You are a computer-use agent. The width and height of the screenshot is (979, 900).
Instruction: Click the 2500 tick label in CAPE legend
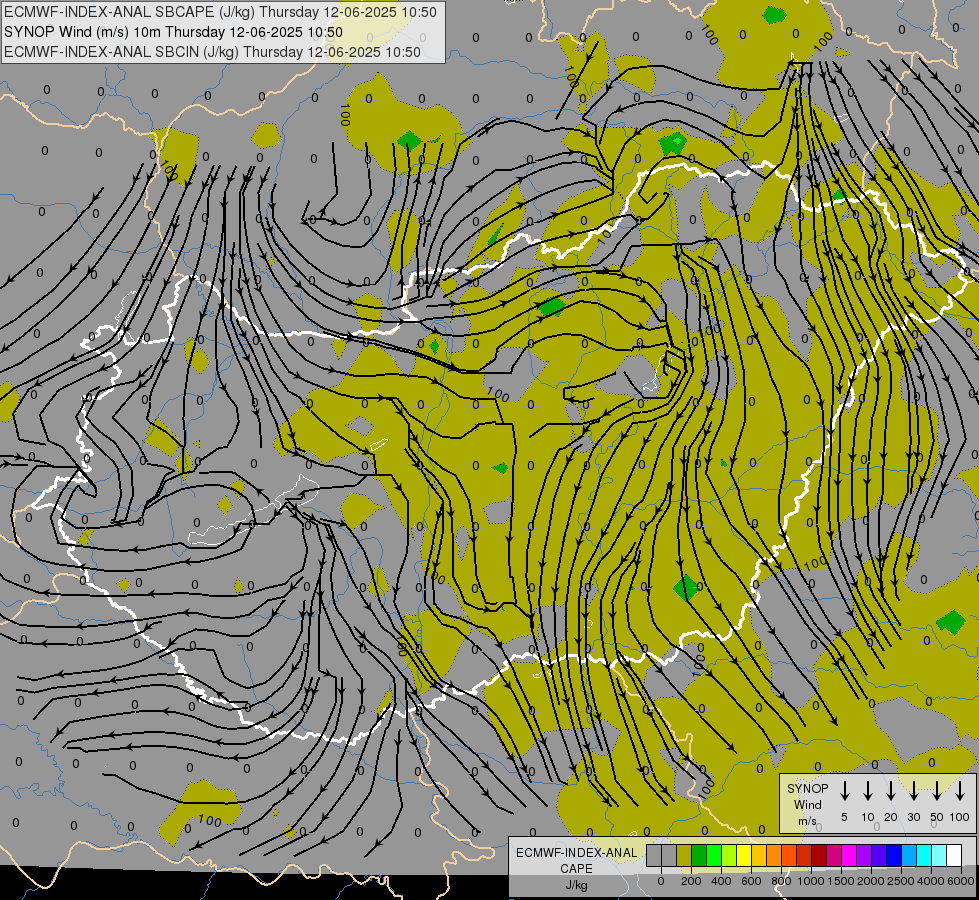[901, 881]
